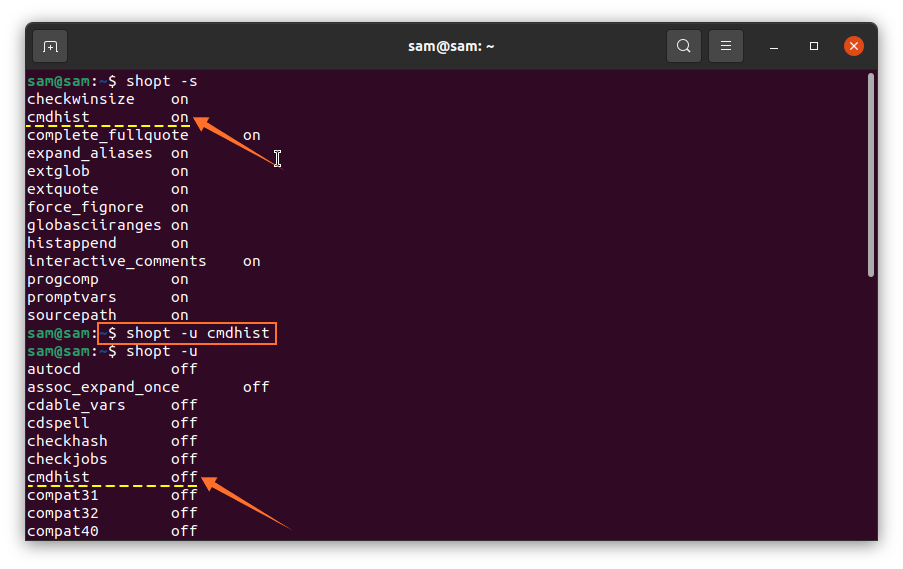Click the 'off' value beside cmdhist
This screenshot has width=903, height=569.
tap(184, 477)
